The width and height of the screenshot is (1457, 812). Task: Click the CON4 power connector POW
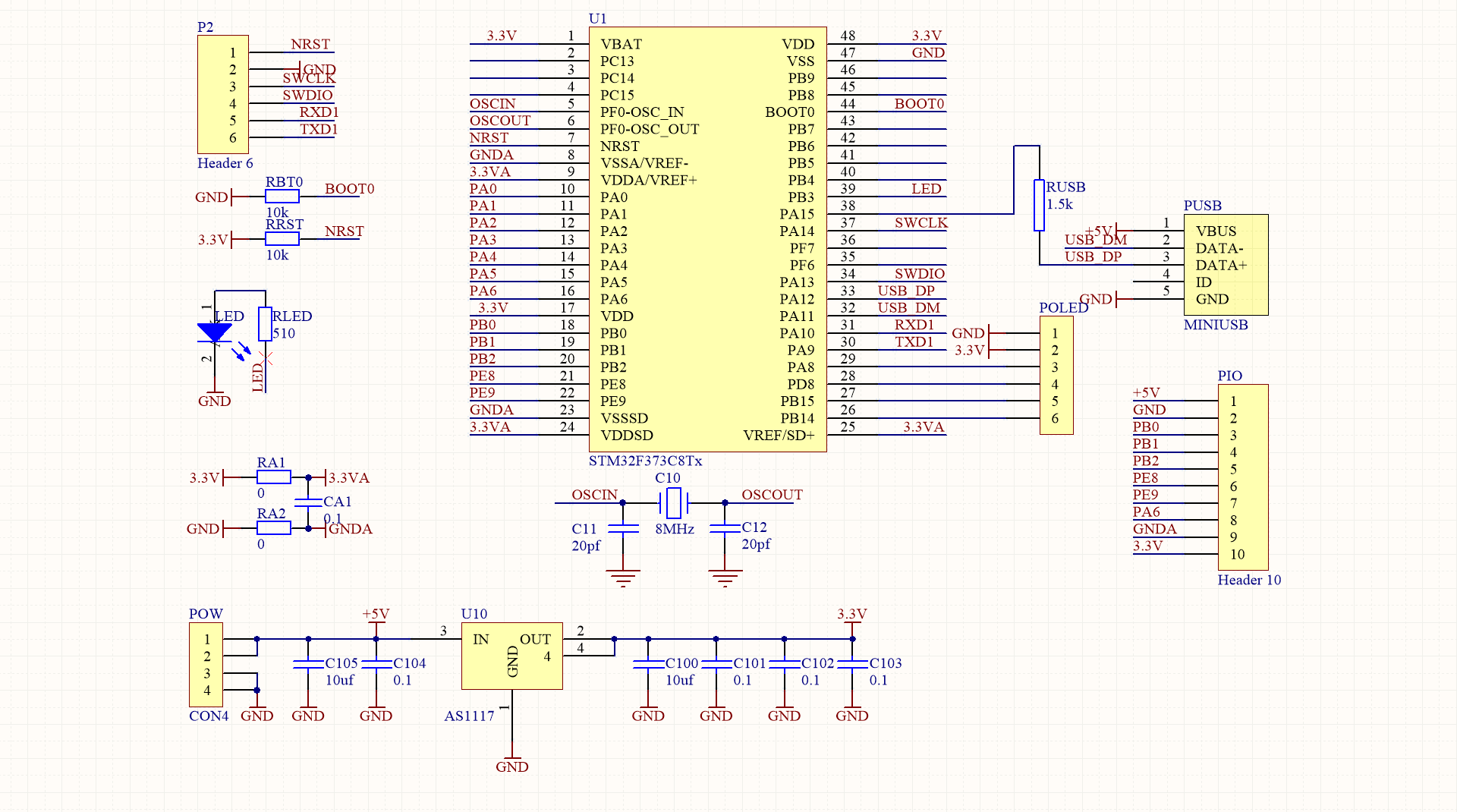(205, 664)
